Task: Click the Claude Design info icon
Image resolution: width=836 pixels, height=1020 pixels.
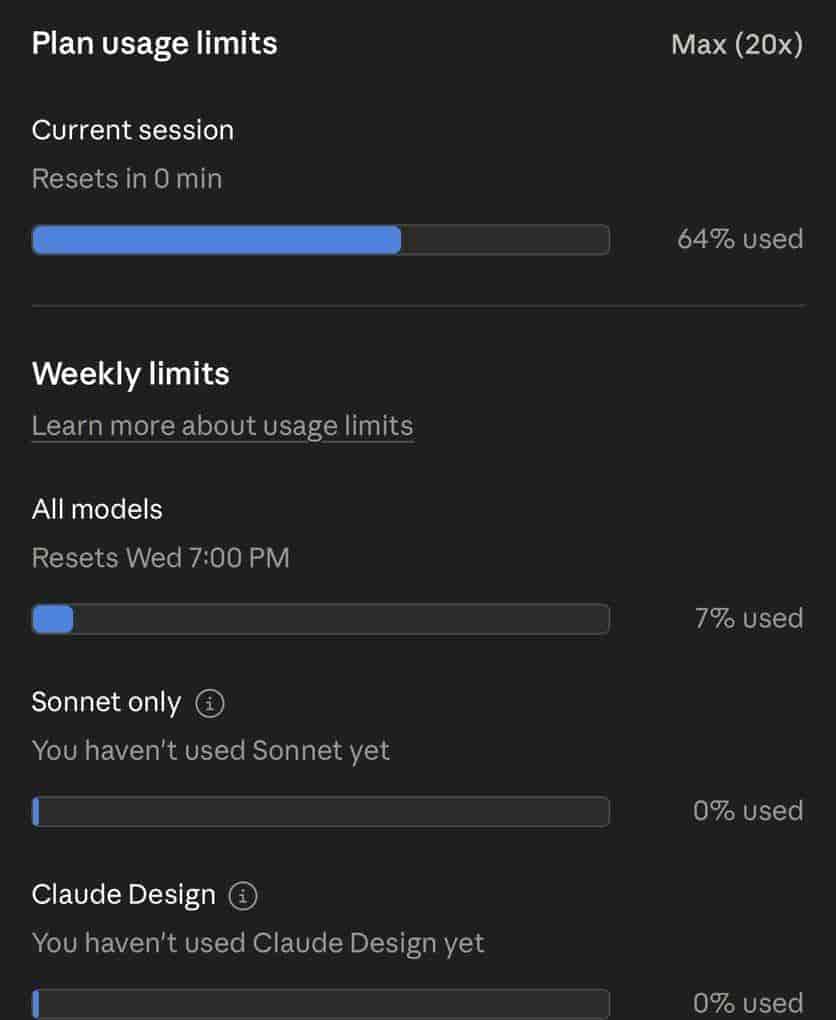Action: (243, 895)
